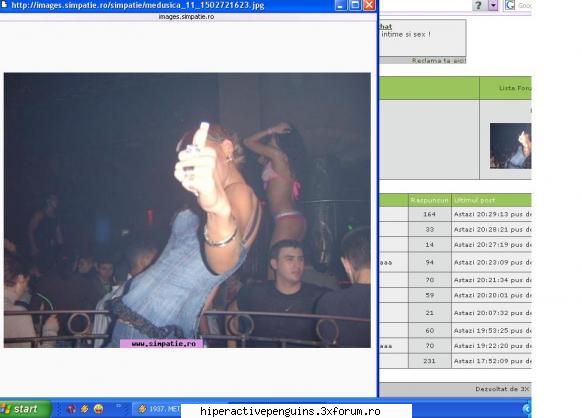Image resolution: width=582 pixels, height=418 pixels.
Task: Click the system tray icon at the taskbar's right end
Action: (527, 409)
